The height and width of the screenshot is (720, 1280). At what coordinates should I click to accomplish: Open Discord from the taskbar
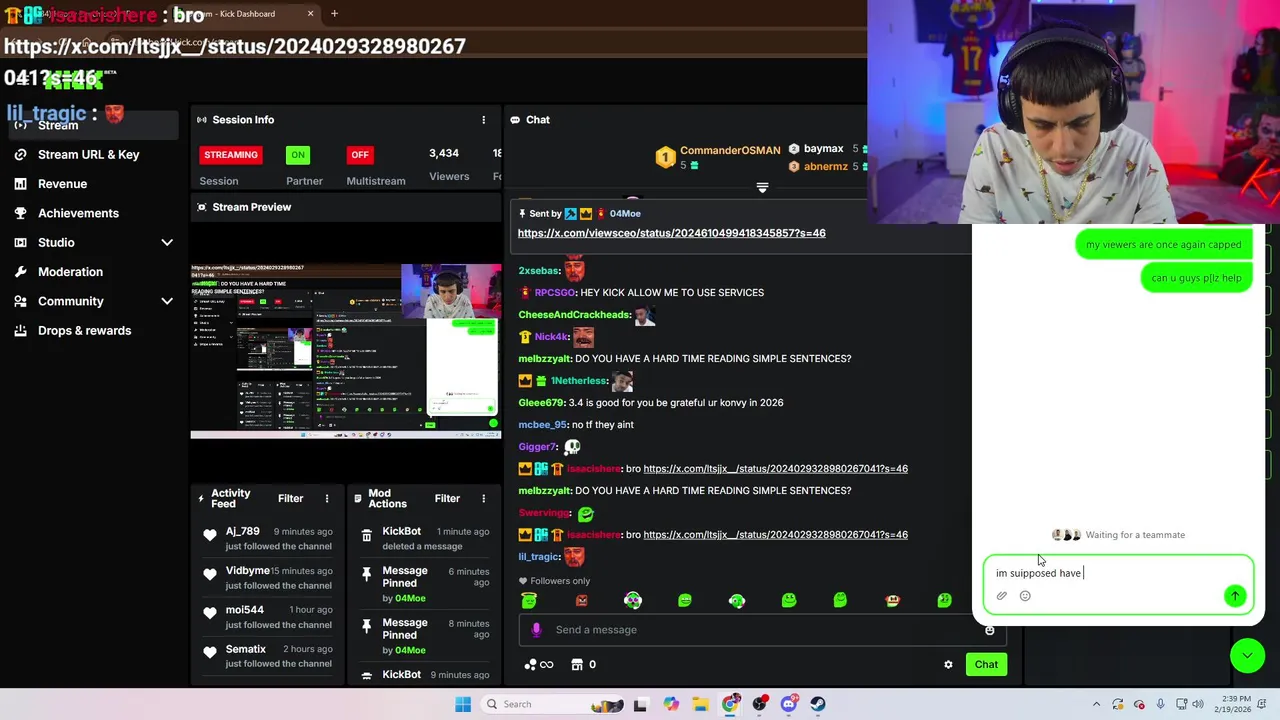(789, 704)
